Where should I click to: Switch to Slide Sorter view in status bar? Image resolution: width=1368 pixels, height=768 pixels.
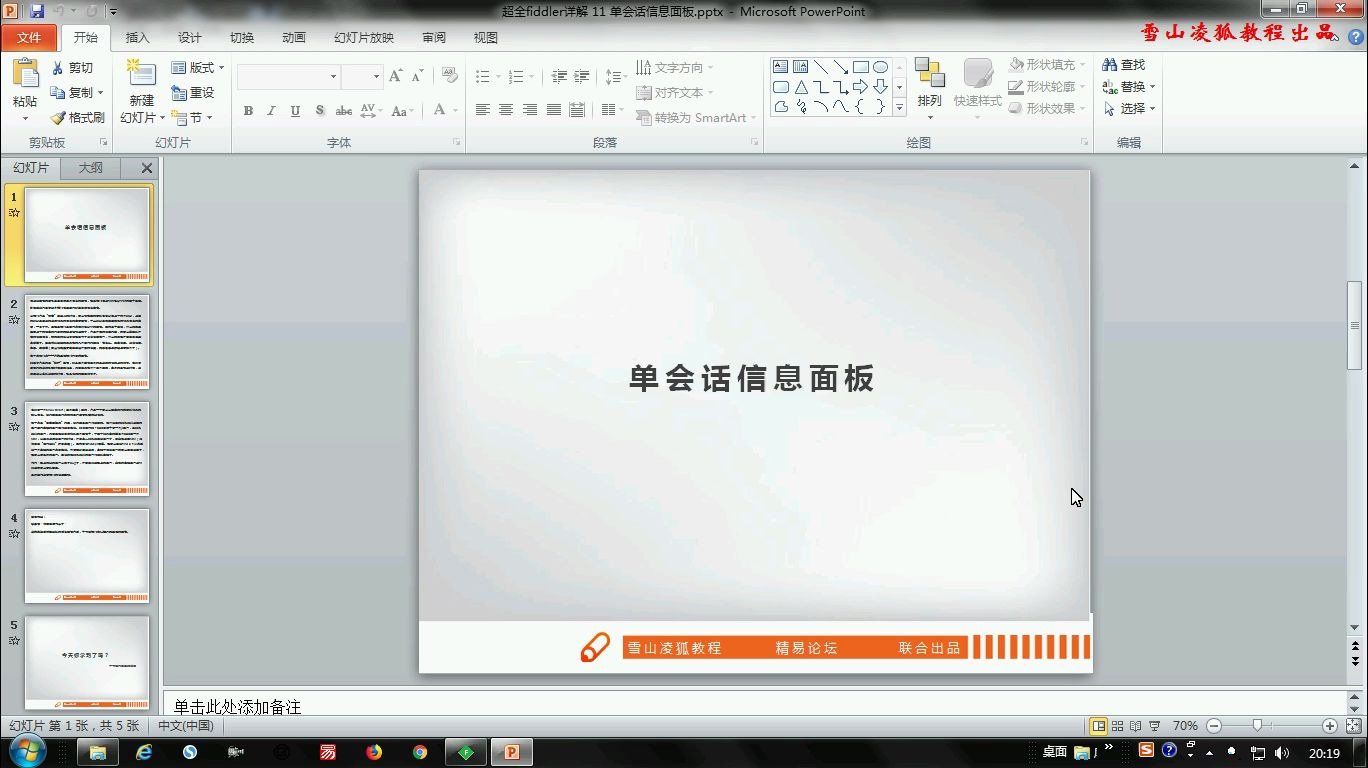tap(1117, 726)
